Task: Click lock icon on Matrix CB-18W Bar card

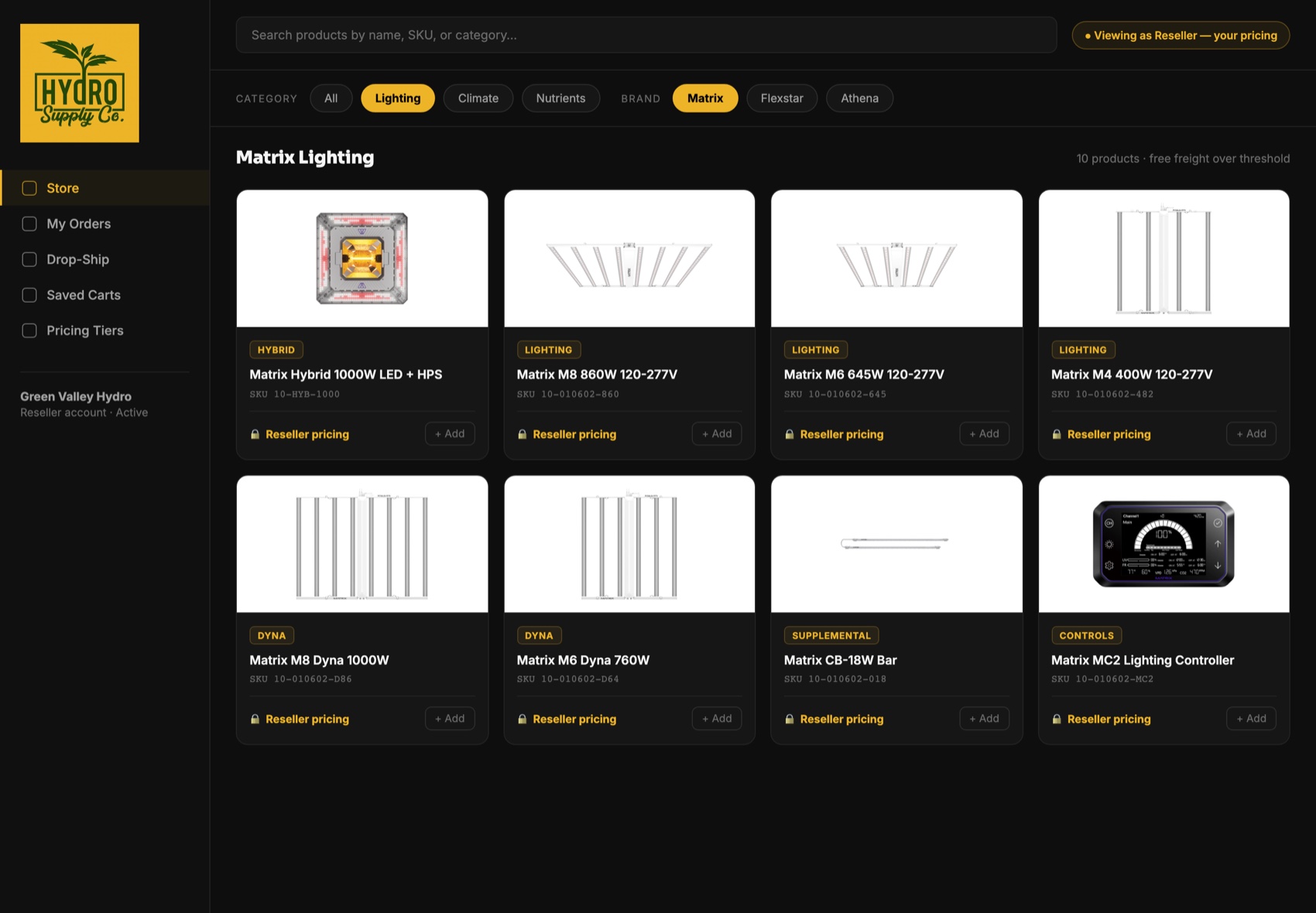Action: point(790,719)
